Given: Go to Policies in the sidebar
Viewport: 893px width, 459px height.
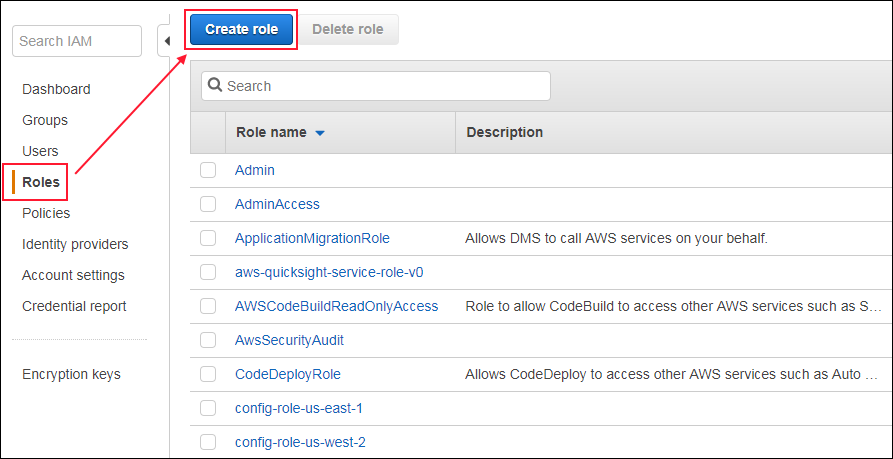Looking at the screenshot, I should 46,213.
